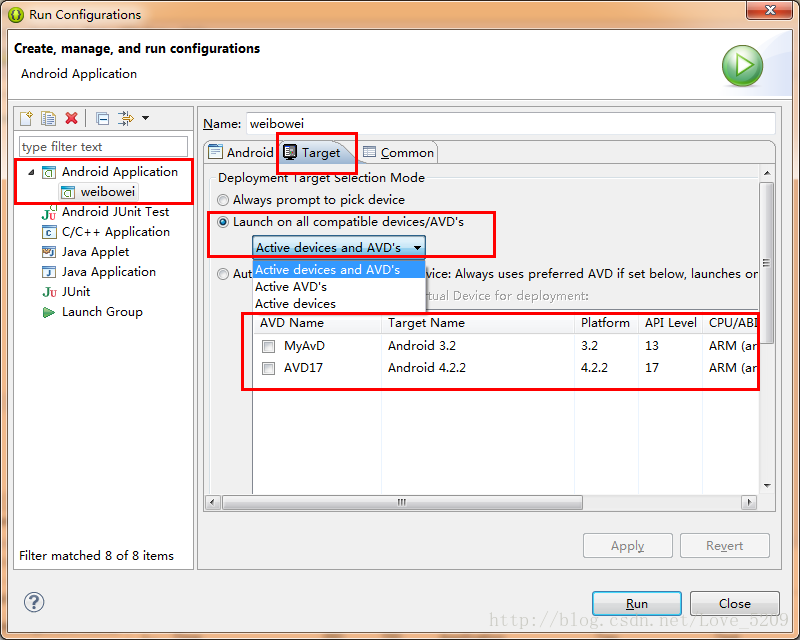Switch to the Target tab
This screenshot has width=800, height=640.
click(316, 152)
